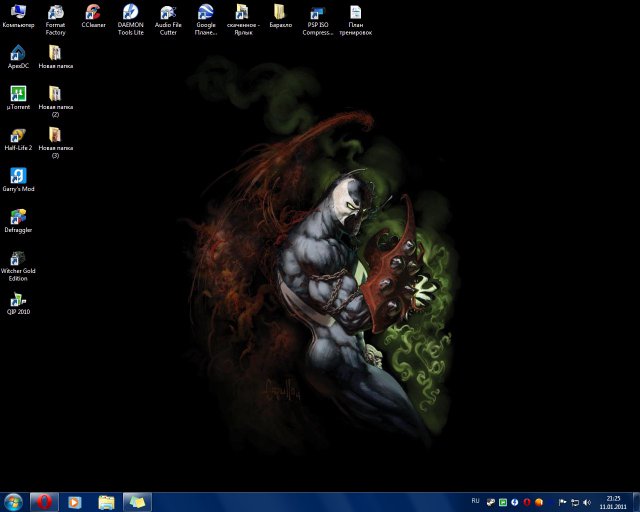This screenshot has height=512, width=640.
Task: Click the Garry's Mod desktop icon
Action: (18, 176)
